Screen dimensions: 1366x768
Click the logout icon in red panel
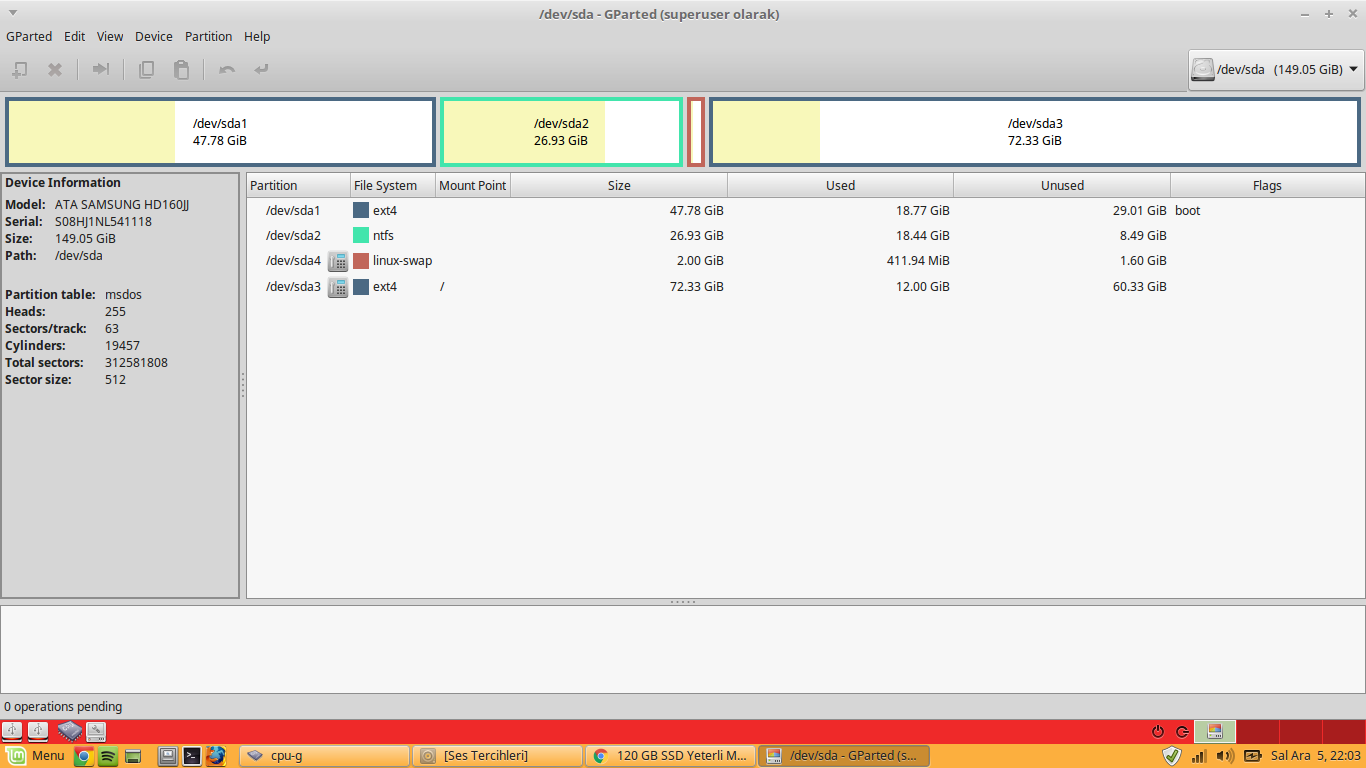point(1182,732)
